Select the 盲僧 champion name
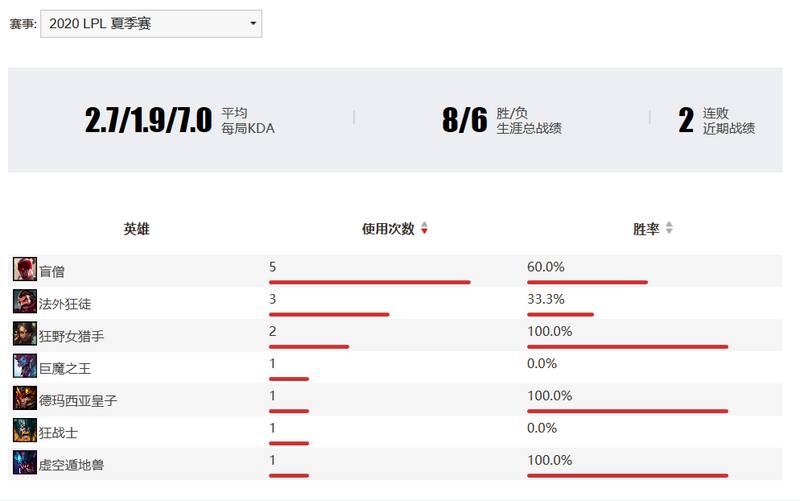The width and height of the screenshot is (800, 501). point(52,271)
